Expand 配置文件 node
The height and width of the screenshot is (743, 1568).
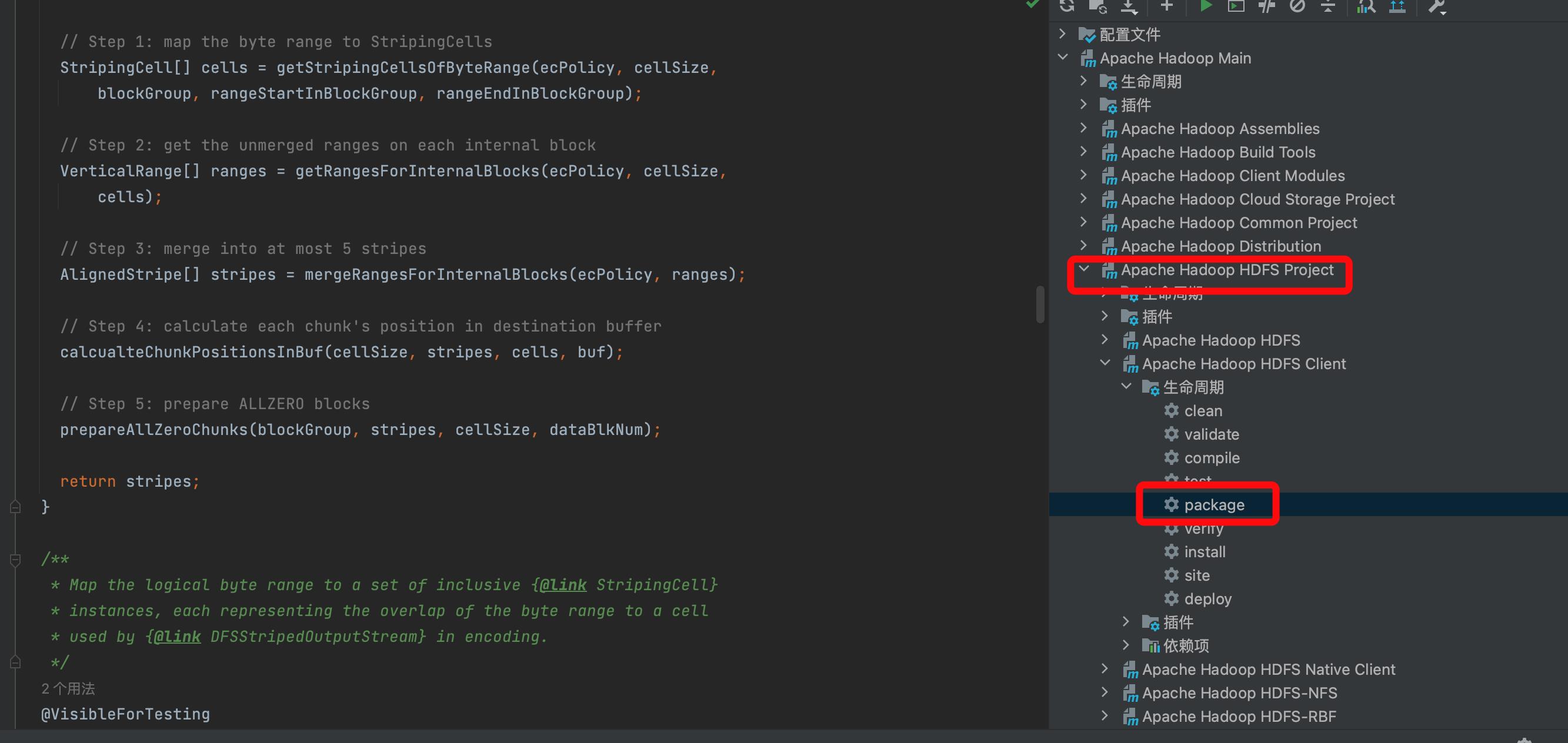pyautogui.click(x=1063, y=34)
